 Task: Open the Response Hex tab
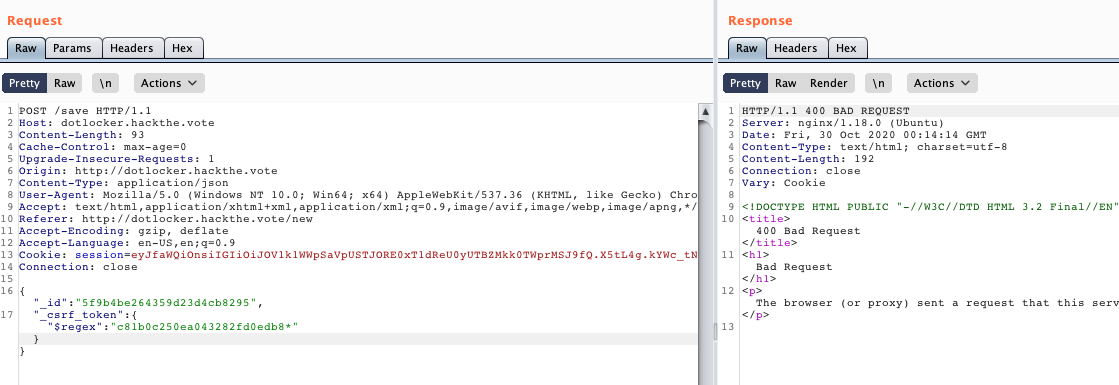pos(846,48)
